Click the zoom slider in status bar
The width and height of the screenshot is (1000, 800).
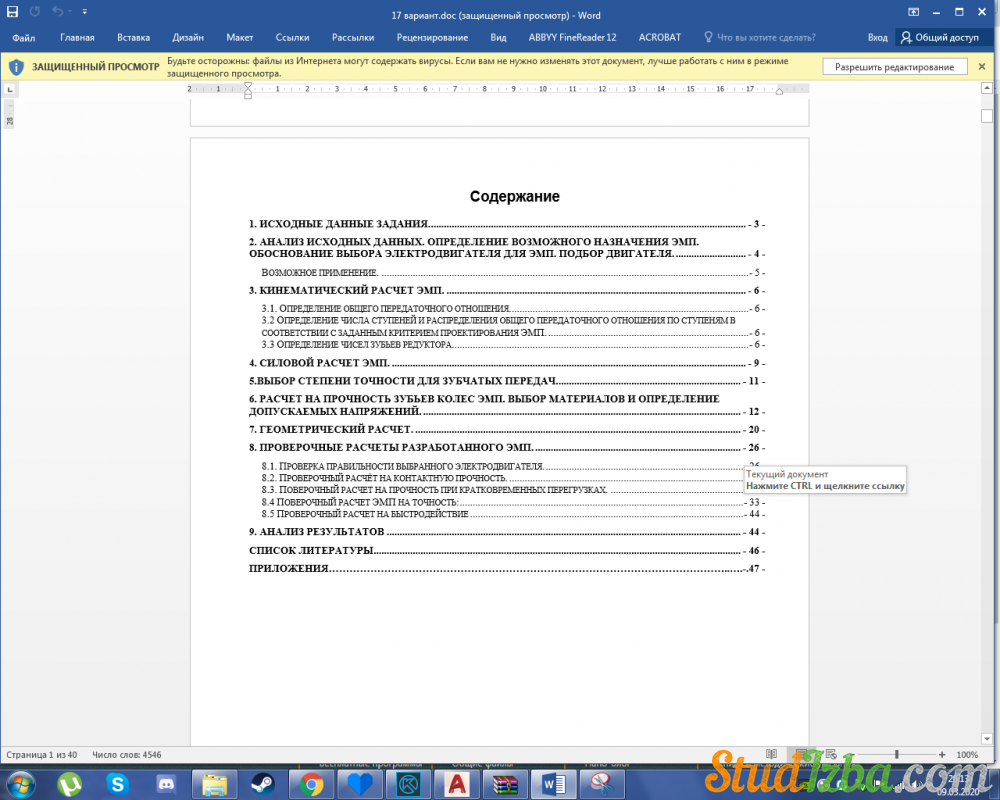(897, 754)
